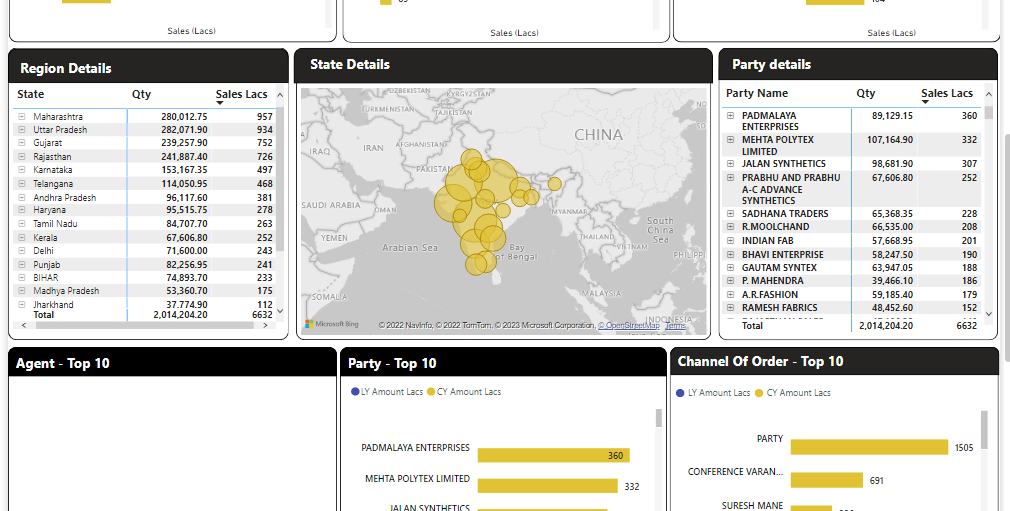The height and width of the screenshot is (511, 1010).
Task: Select PADMALAYA ENTERPRISES bar in Party chart
Action: click(553, 456)
